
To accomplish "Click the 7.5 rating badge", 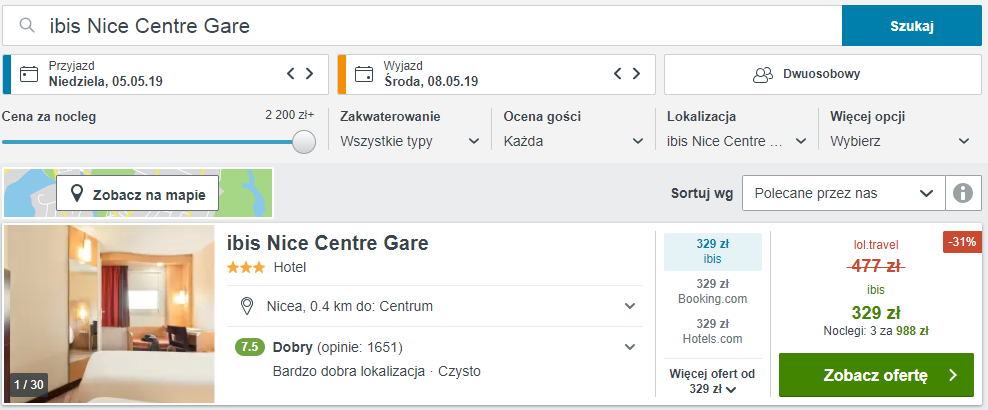I will [250, 347].
